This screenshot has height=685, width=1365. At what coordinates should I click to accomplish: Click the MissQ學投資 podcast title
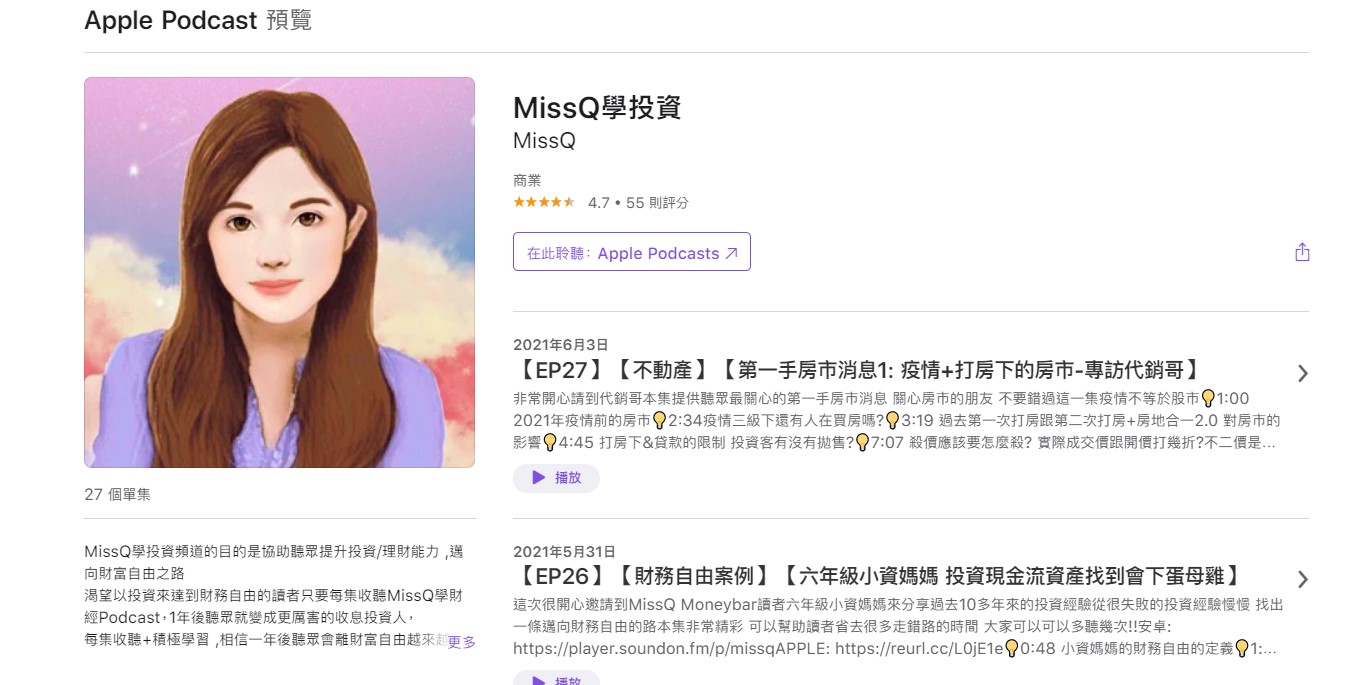[597, 107]
